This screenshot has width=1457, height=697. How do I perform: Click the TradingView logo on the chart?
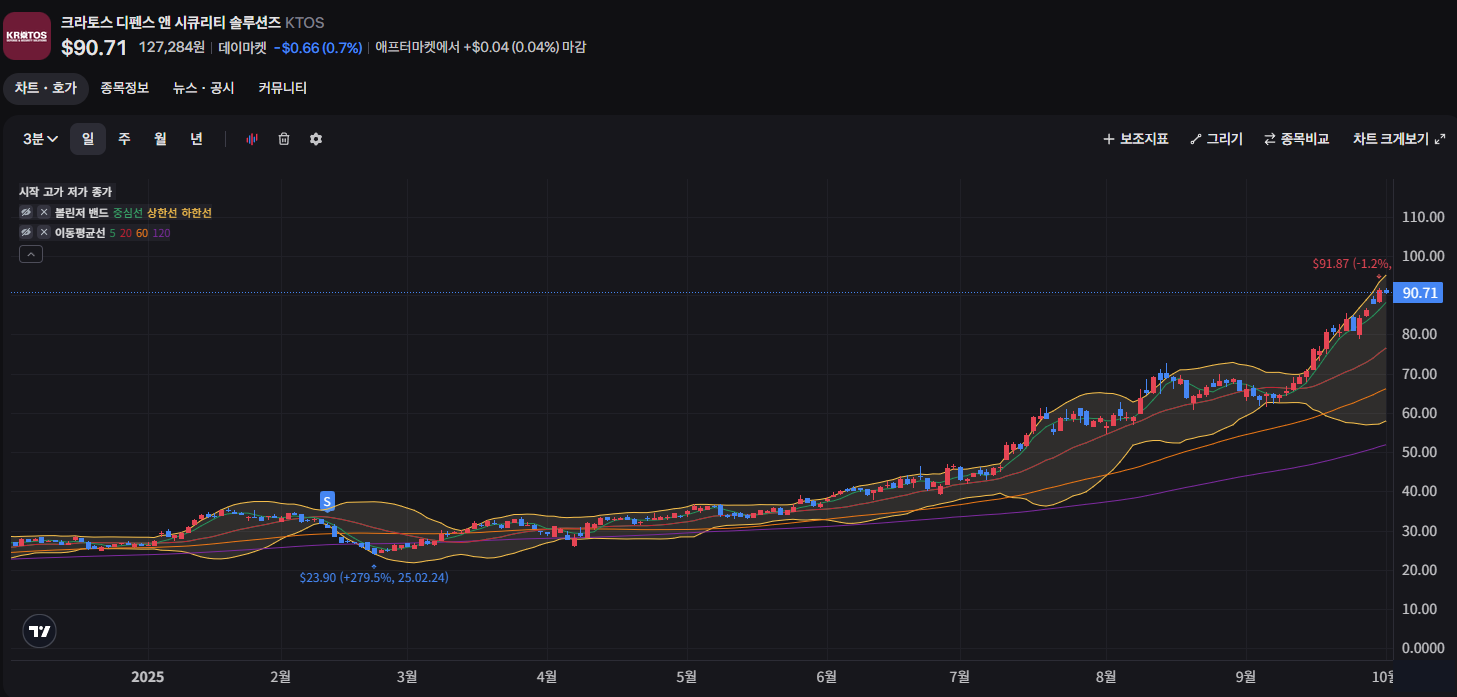(40, 631)
